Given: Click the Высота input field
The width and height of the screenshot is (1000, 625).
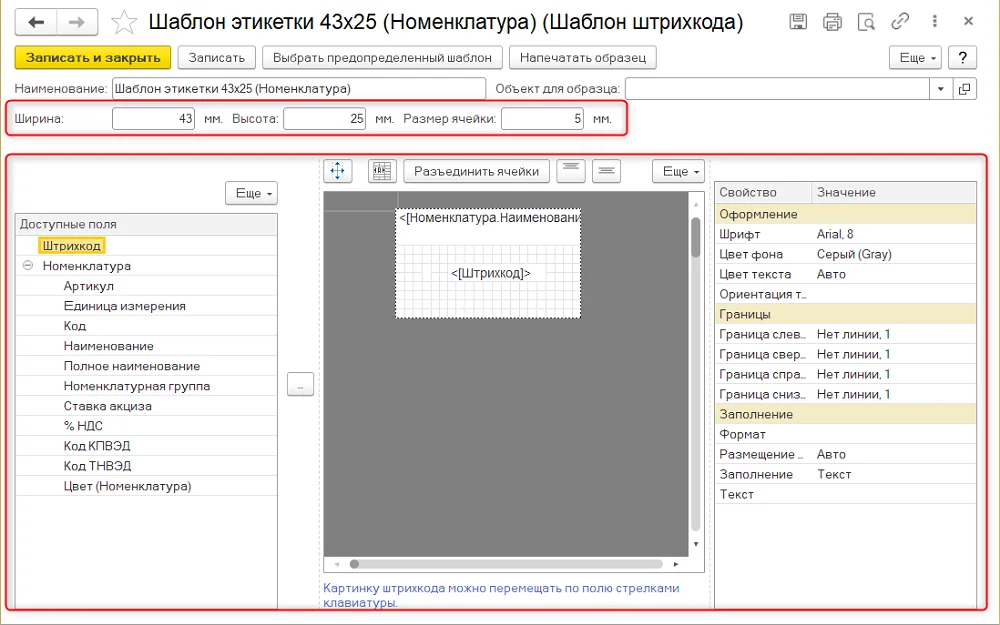Looking at the screenshot, I should [325, 119].
